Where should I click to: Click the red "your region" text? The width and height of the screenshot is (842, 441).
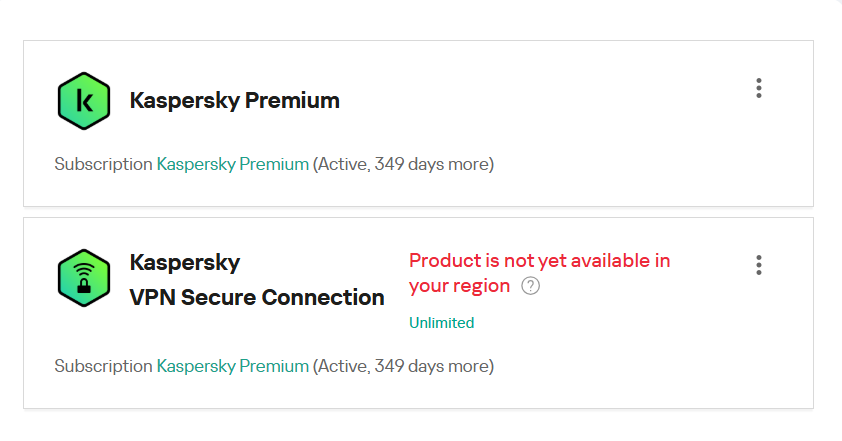coord(459,286)
